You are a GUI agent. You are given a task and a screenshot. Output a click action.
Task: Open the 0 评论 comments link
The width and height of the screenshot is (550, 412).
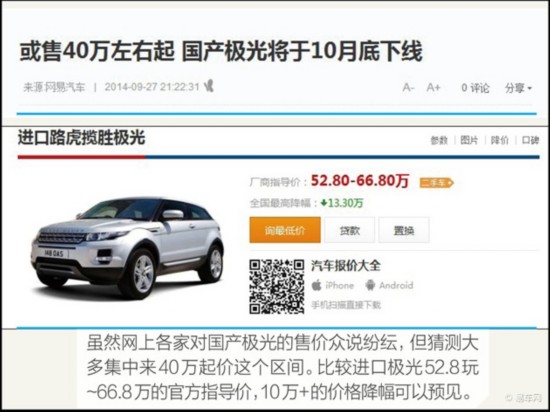tap(475, 88)
